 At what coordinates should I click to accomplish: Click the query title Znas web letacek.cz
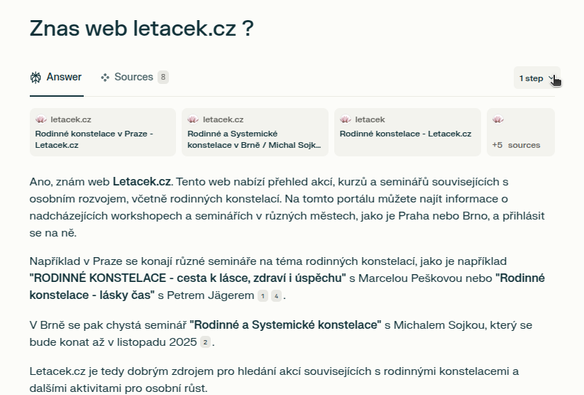[142, 28]
